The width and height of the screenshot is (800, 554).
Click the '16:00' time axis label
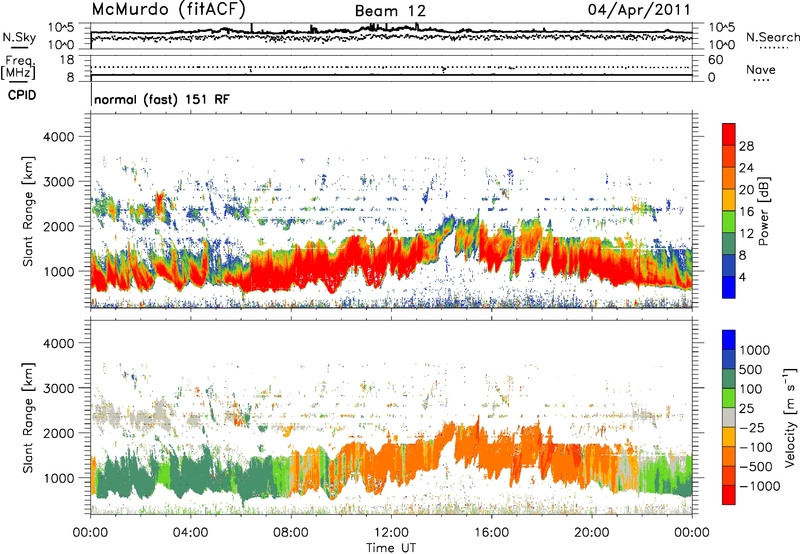click(491, 533)
